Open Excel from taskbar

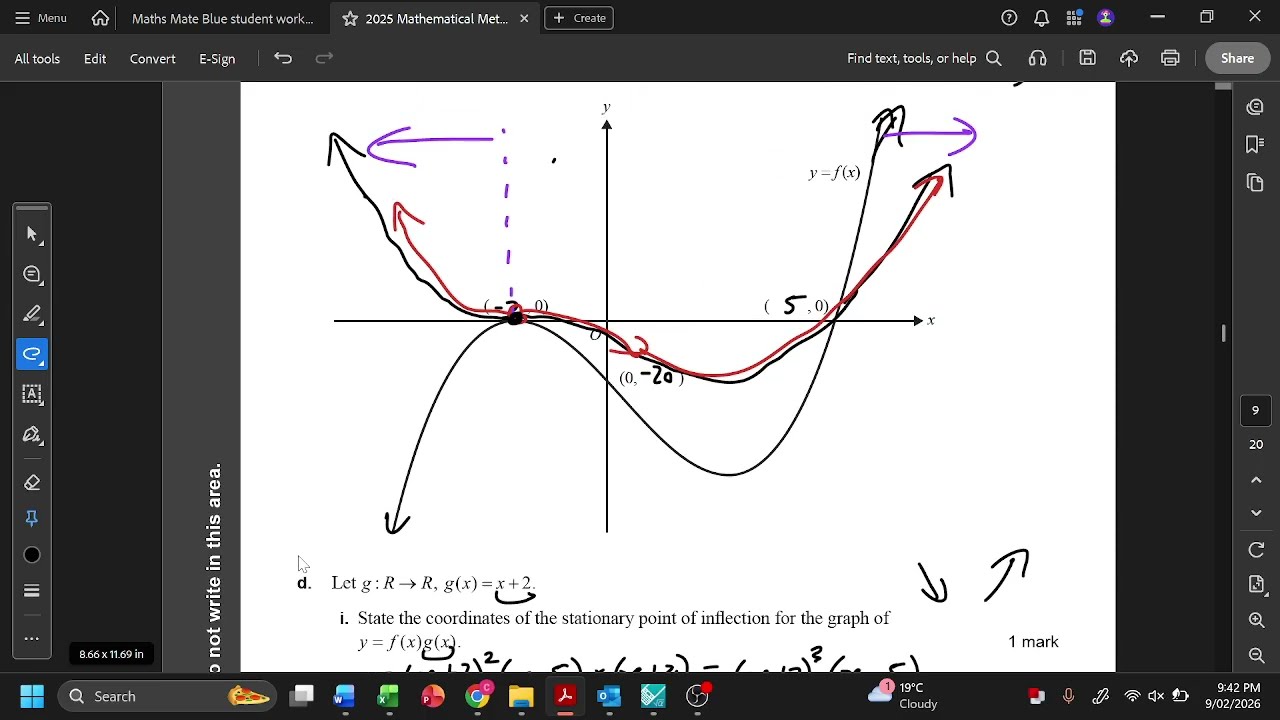tap(388, 696)
